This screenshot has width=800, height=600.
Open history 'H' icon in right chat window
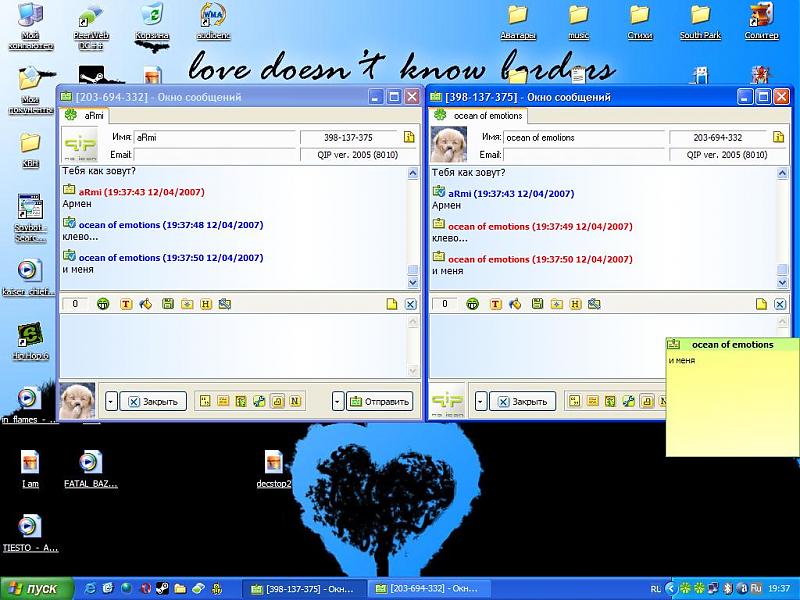(x=575, y=304)
